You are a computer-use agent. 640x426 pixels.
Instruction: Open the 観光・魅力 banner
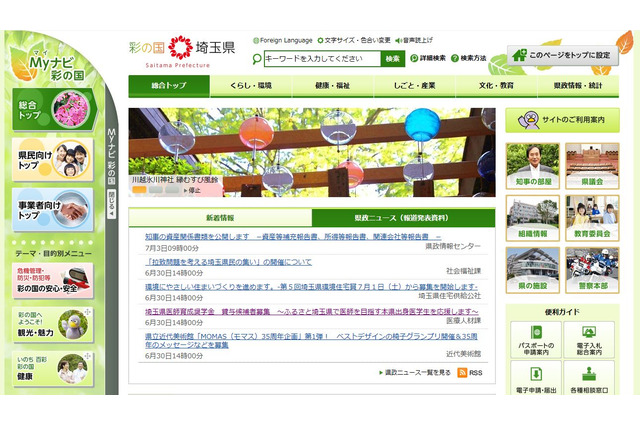pyautogui.click(x=53, y=324)
